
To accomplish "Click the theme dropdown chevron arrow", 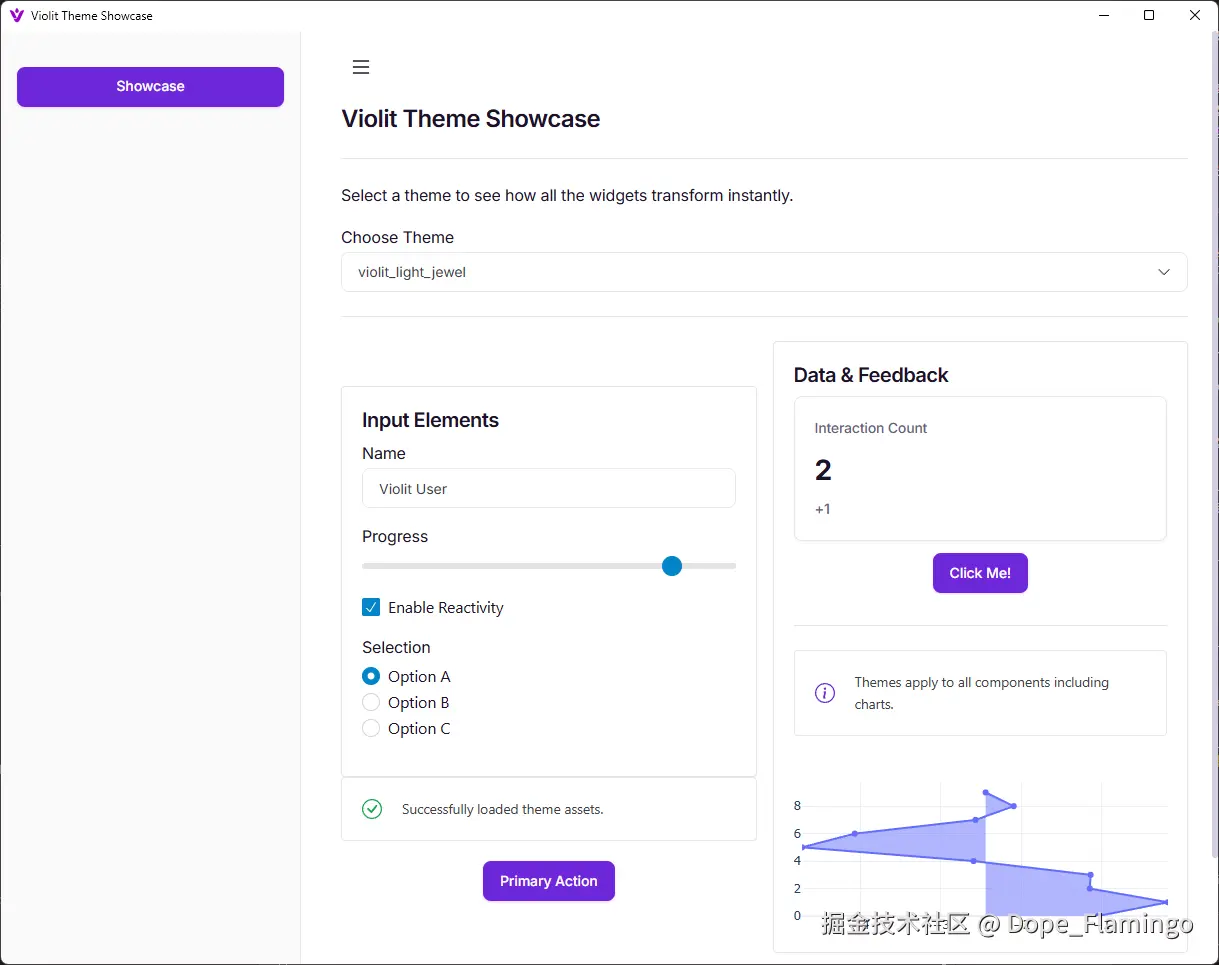I will (x=1163, y=272).
